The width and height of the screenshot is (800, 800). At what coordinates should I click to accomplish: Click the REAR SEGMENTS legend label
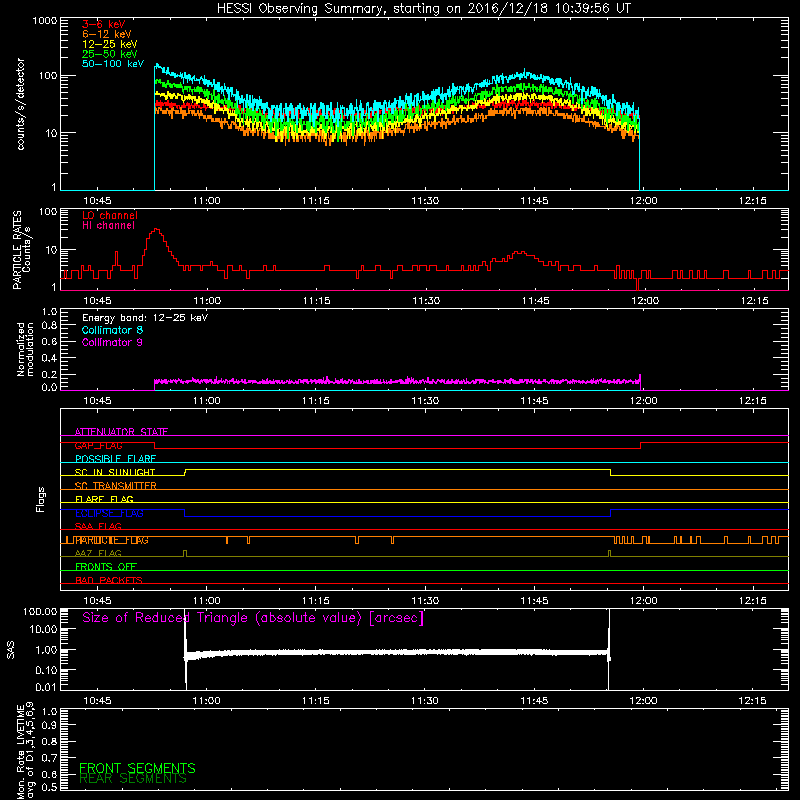pyautogui.click(x=133, y=779)
